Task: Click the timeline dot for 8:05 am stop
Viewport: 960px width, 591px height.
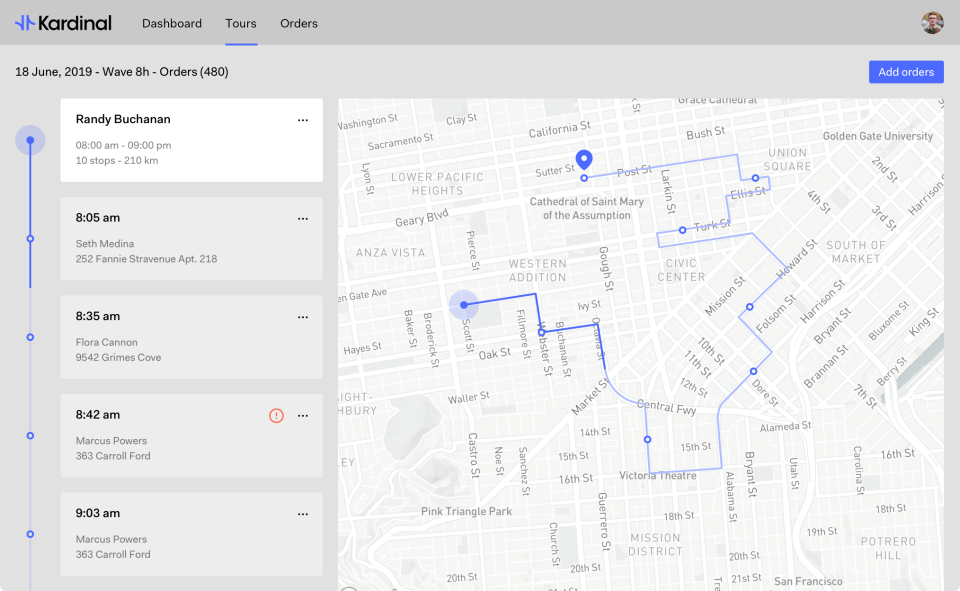Action: (x=30, y=239)
